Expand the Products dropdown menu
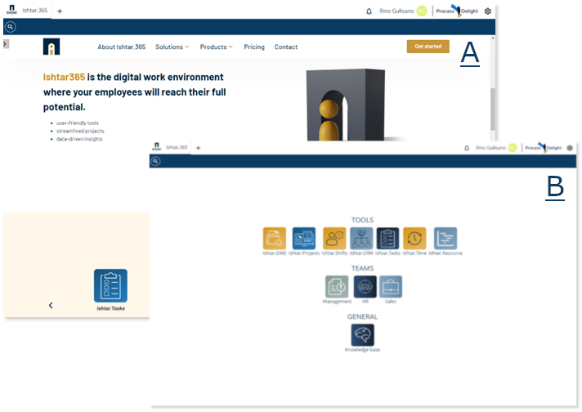 [x=216, y=47]
